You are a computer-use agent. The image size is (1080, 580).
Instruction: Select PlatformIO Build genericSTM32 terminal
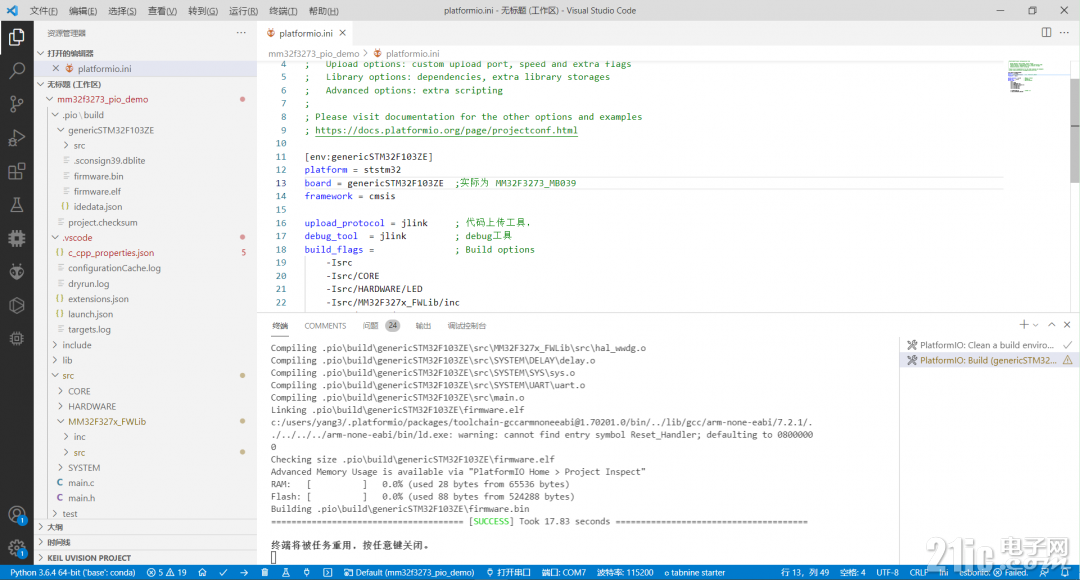989,360
